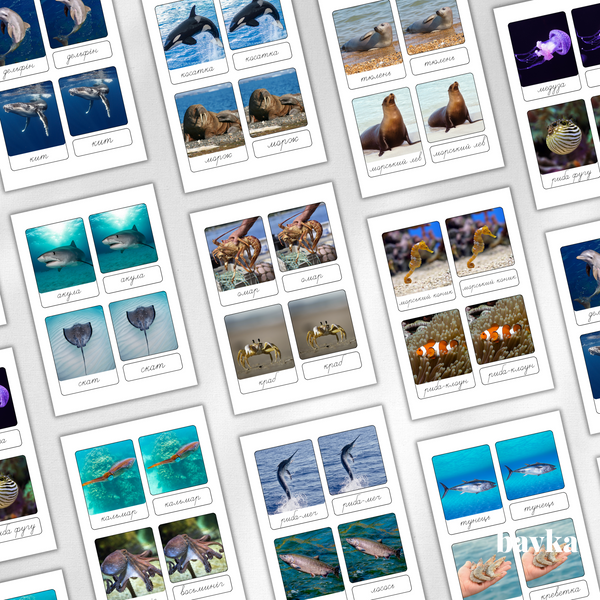Click the standalone "риба-меч" label box
The height and width of the screenshot is (600, 600).
click(x=362, y=501)
